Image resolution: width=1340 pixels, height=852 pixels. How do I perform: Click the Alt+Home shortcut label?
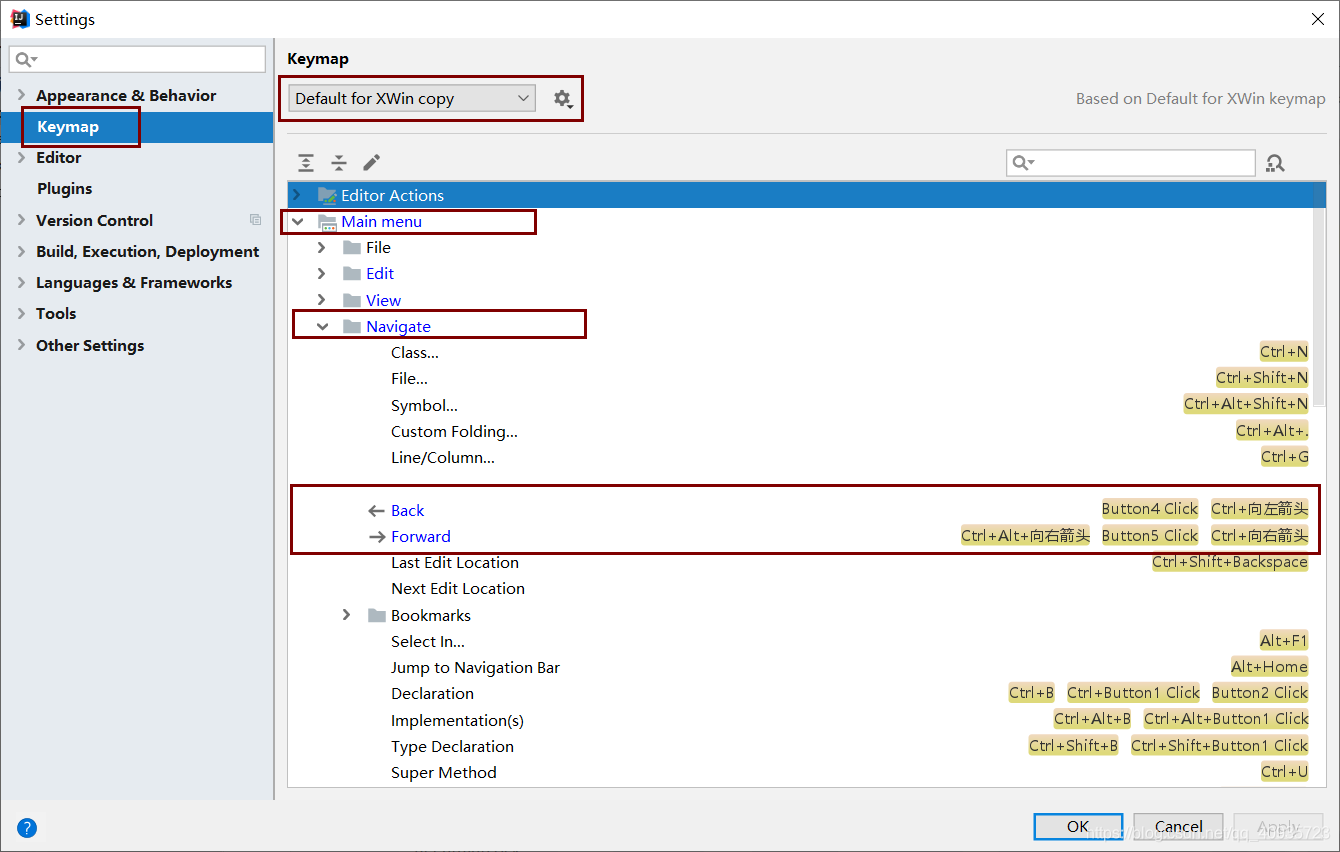tap(1269, 667)
